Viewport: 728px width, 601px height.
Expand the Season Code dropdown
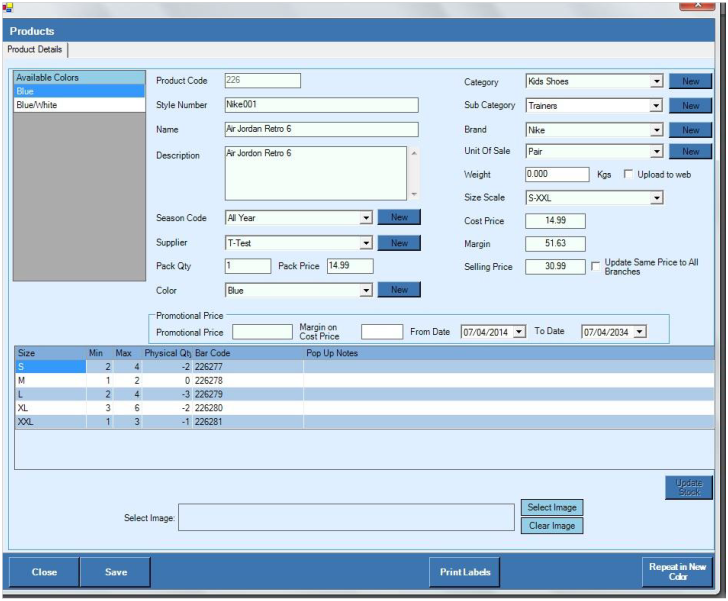pos(366,218)
